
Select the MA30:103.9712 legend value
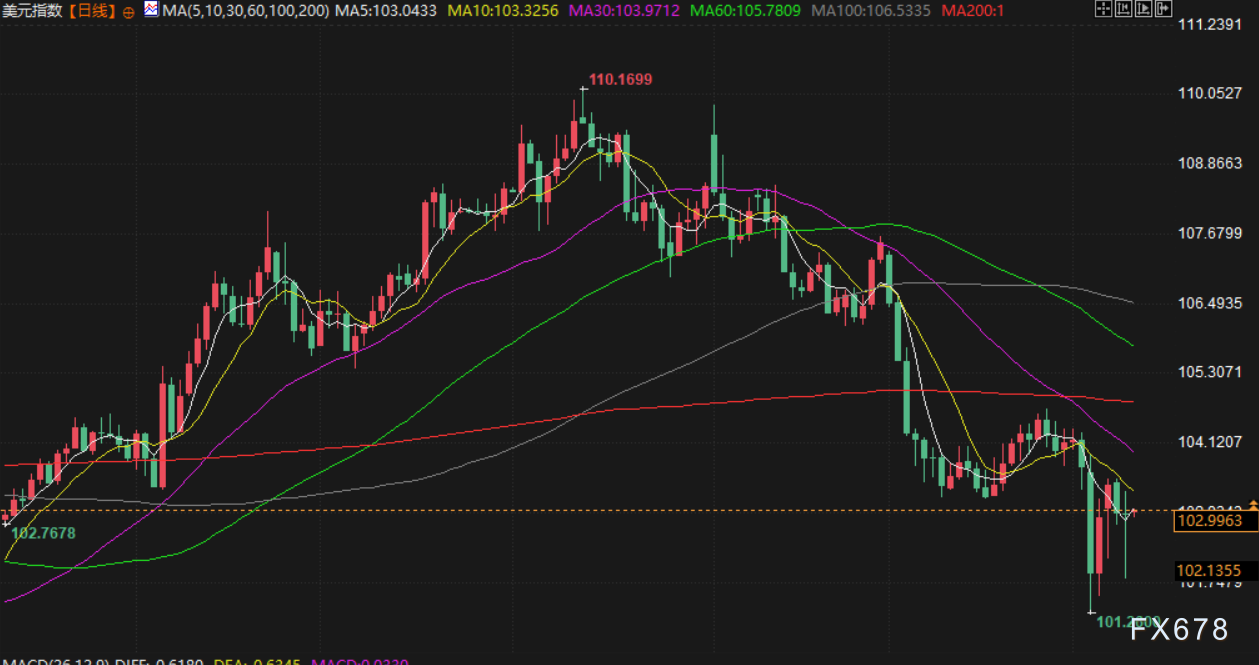(624, 11)
